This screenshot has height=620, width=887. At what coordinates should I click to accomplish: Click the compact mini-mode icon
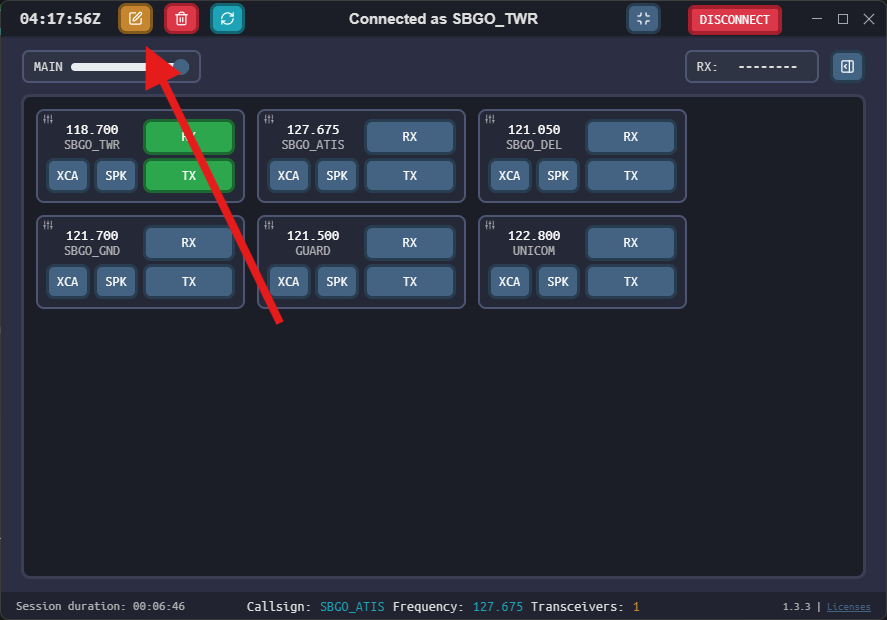[x=643, y=19]
